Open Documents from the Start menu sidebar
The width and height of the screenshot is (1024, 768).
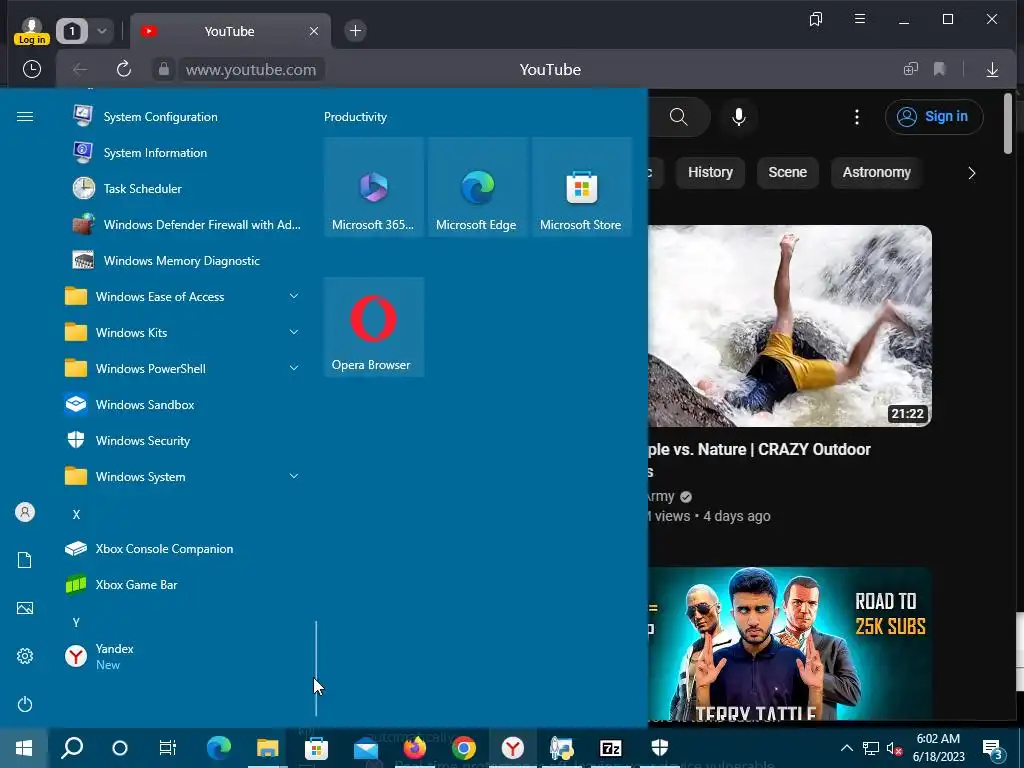tap(25, 560)
